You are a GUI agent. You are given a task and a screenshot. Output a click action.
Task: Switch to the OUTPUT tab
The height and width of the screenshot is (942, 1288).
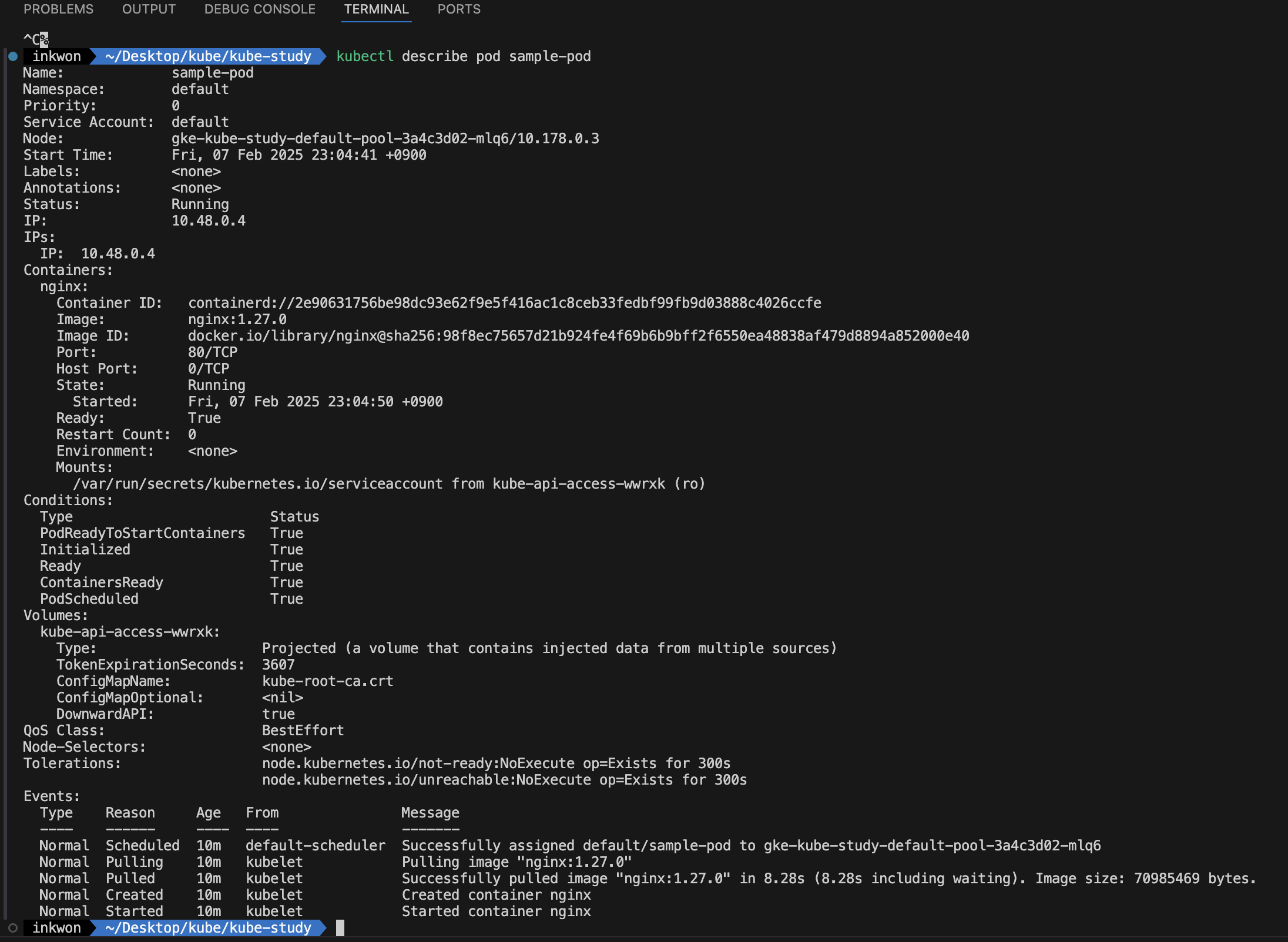point(149,9)
